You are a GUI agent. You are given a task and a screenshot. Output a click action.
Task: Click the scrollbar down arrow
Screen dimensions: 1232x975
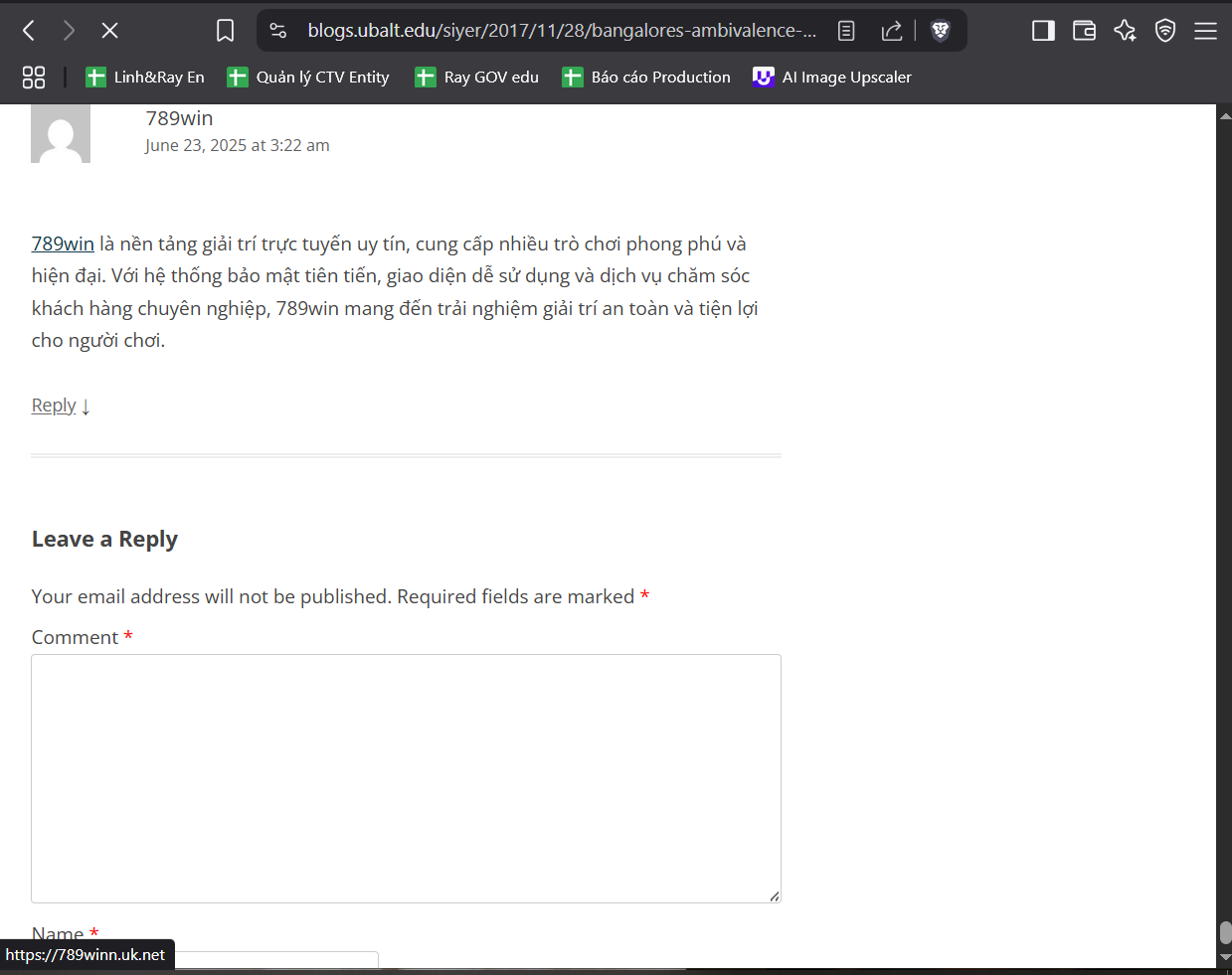pos(1225,957)
